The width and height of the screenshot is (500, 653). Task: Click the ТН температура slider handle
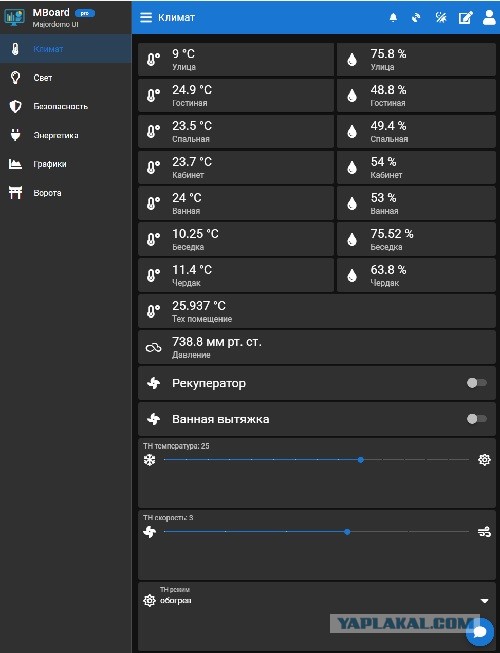tap(361, 460)
